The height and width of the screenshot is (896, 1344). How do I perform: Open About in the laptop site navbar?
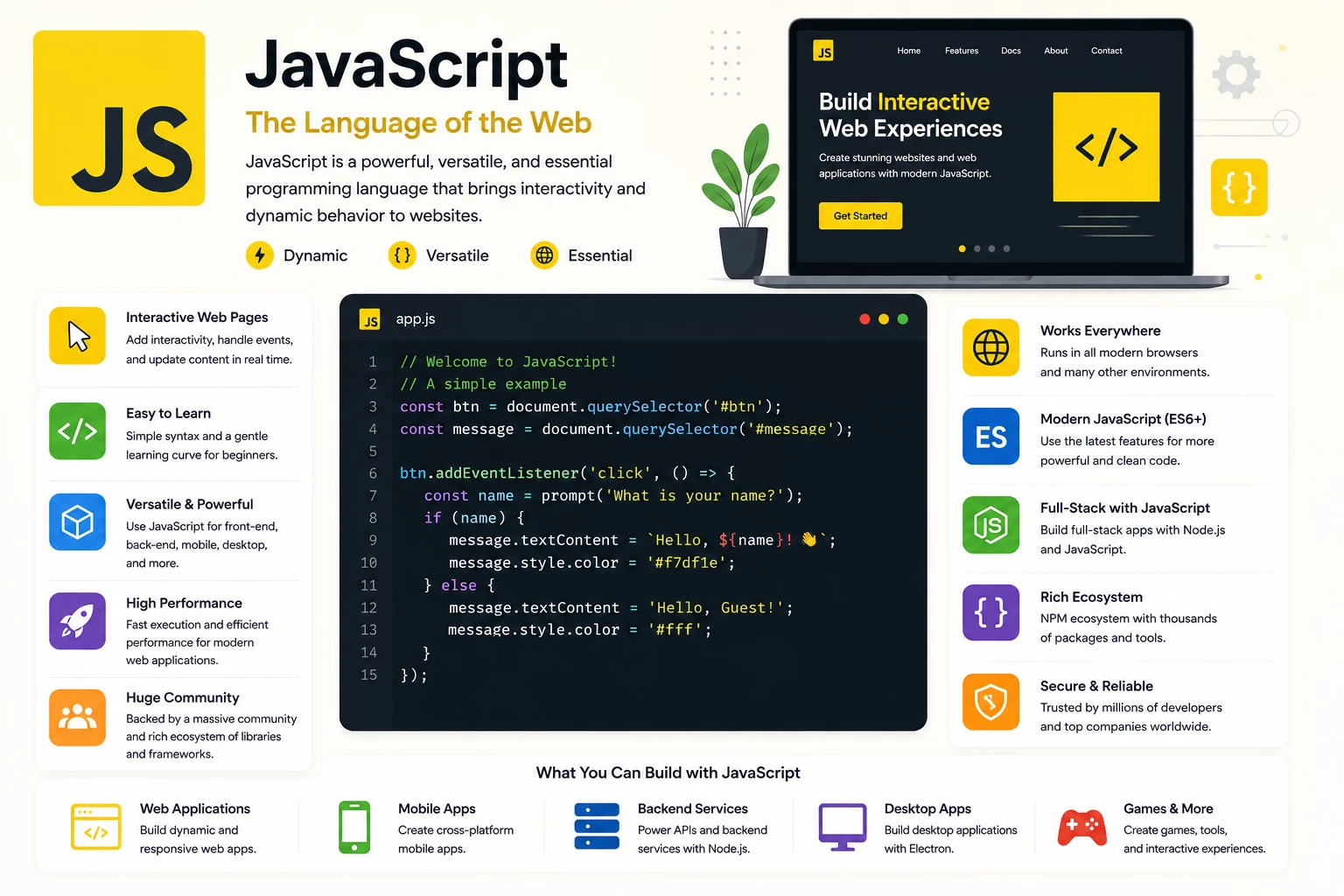pos(1056,51)
